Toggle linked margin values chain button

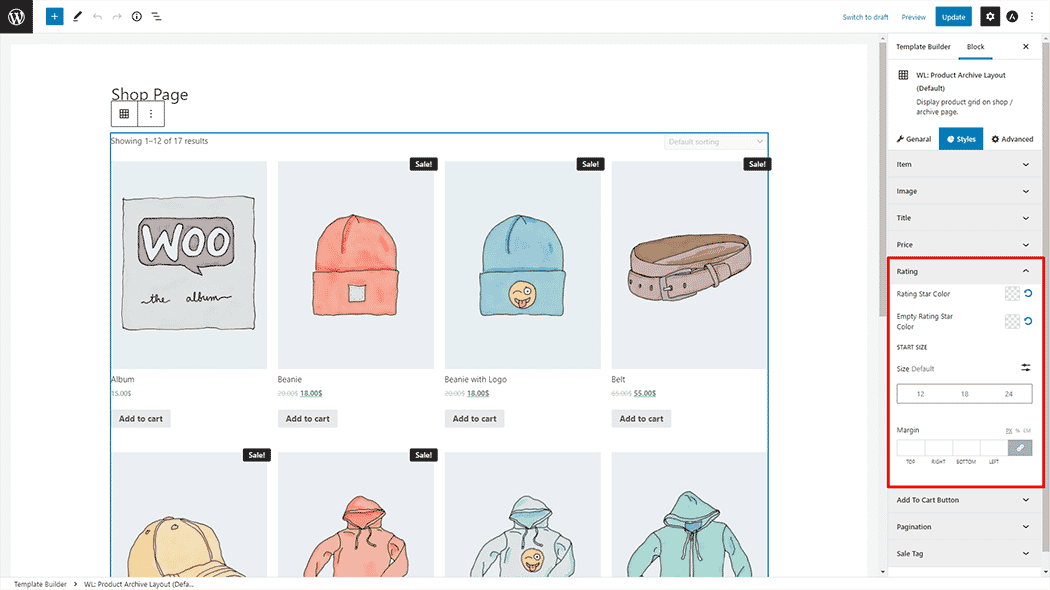(1020, 448)
